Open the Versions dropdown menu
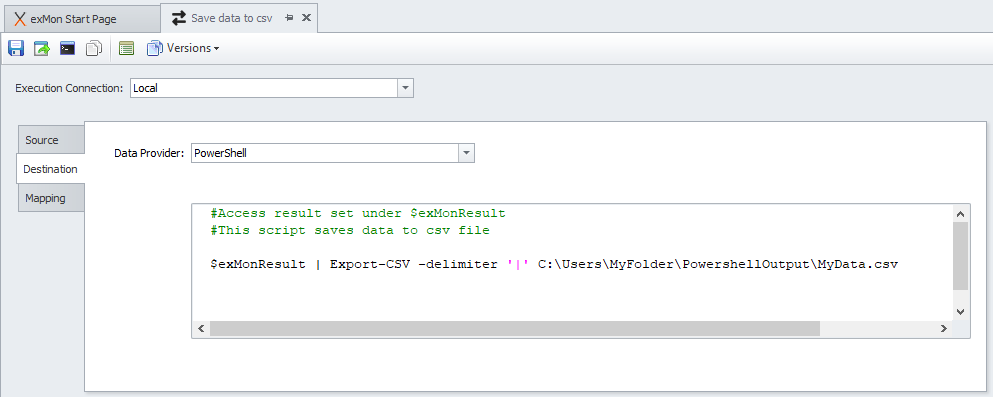The height and width of the screenshot is (397, 993). coord(184,48)
